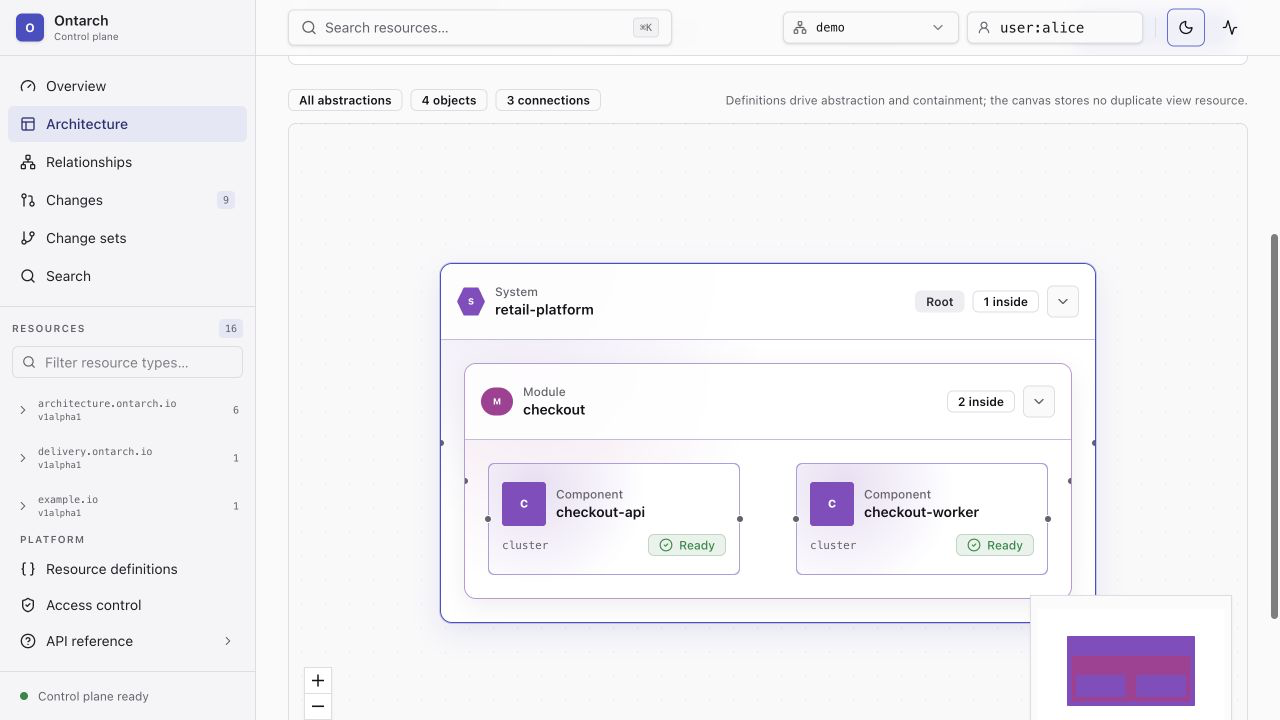Click the user:alice identity field
Screen dimensions: 1280x720
point(1055,28)
